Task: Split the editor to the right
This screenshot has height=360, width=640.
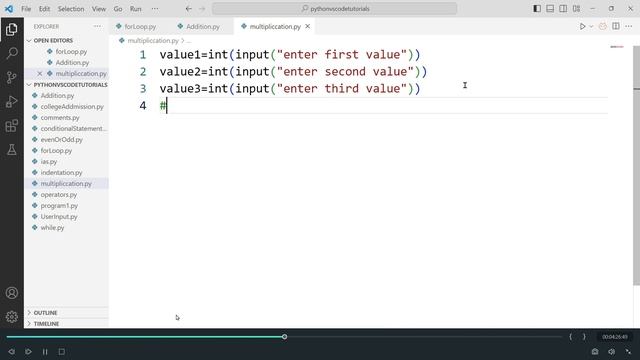Action: [x=616, y=27]
